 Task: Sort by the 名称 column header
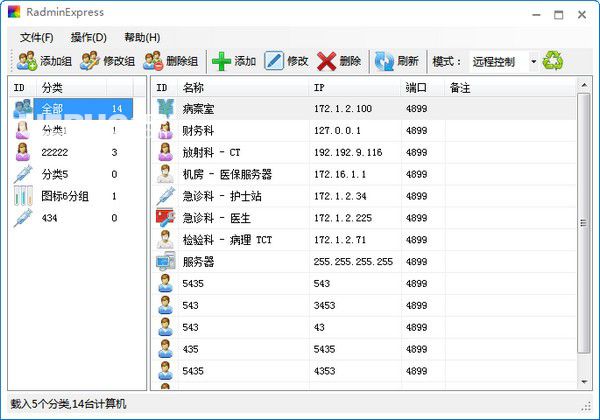(x=244, y=88)
